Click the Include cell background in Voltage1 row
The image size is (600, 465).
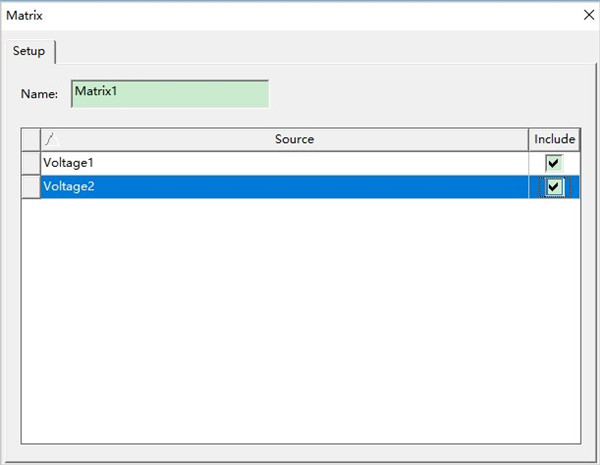coord(571,163)
